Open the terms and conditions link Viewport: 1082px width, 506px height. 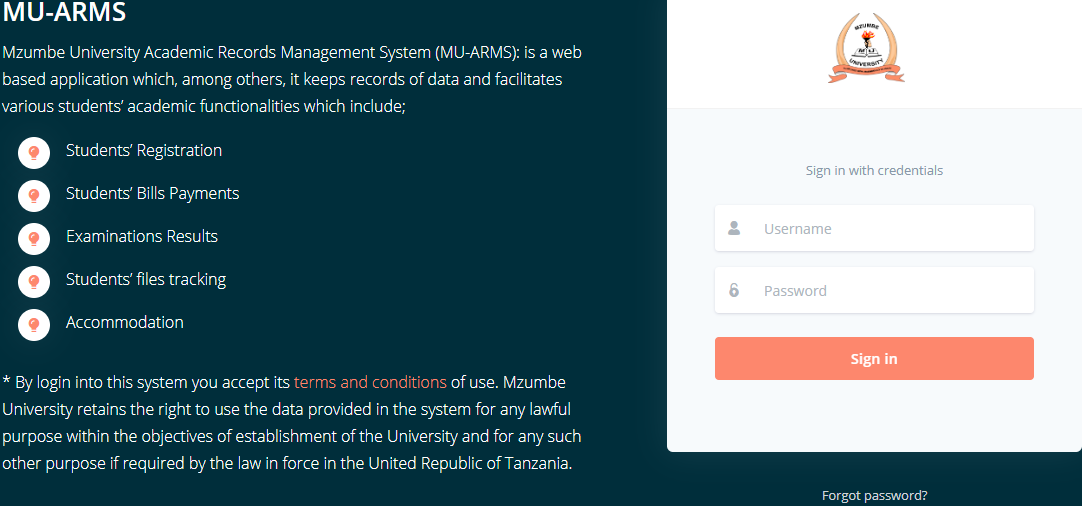371,382
